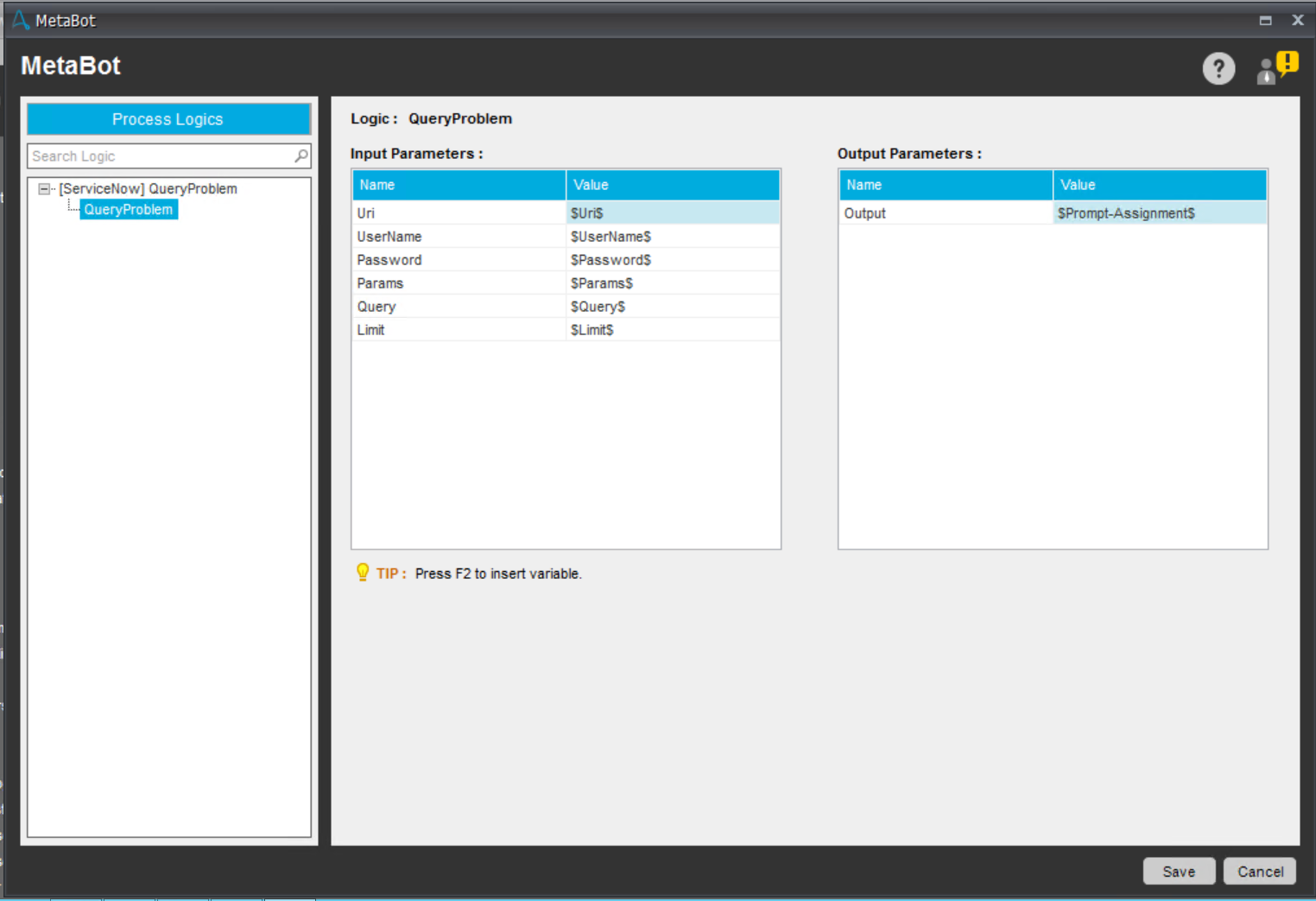1316x901 pixels.
Task: Restore the MetaBot window size
Action: [x=1265, y=21]
